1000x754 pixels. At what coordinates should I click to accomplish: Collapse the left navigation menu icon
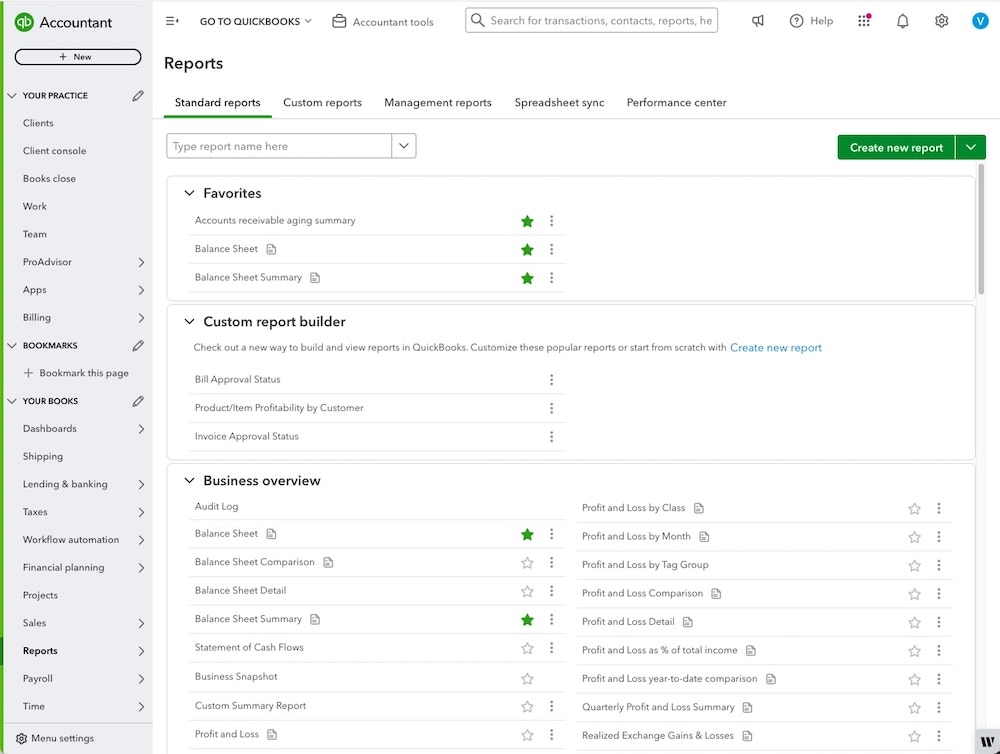coord(172,19)
